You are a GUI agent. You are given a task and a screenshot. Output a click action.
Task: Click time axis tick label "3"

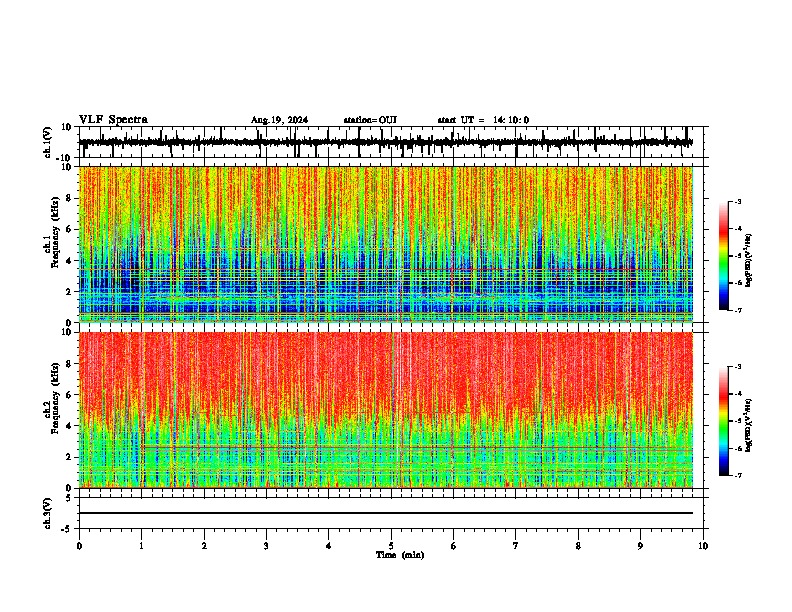click(x=266, y=546)
